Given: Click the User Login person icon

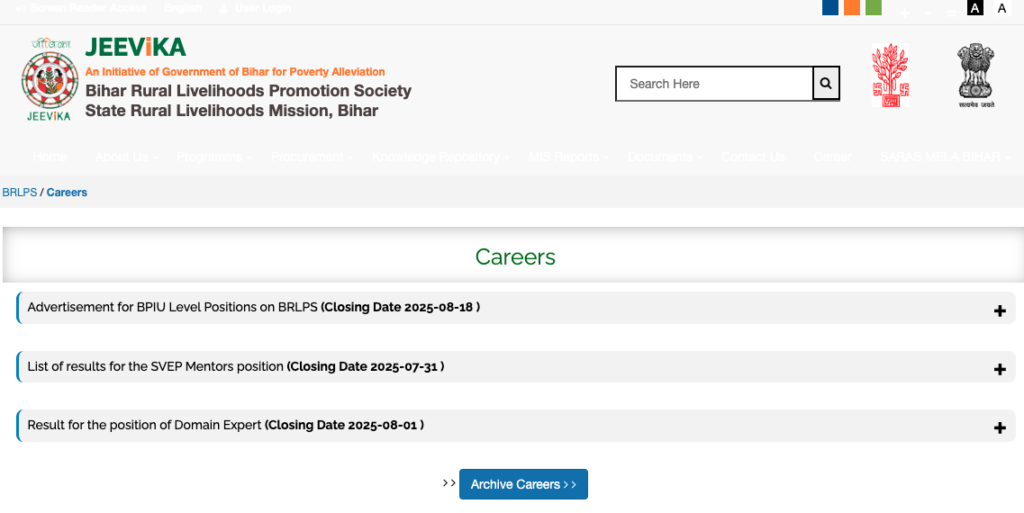Looking at the screenshot, I should tap(223, 8).
